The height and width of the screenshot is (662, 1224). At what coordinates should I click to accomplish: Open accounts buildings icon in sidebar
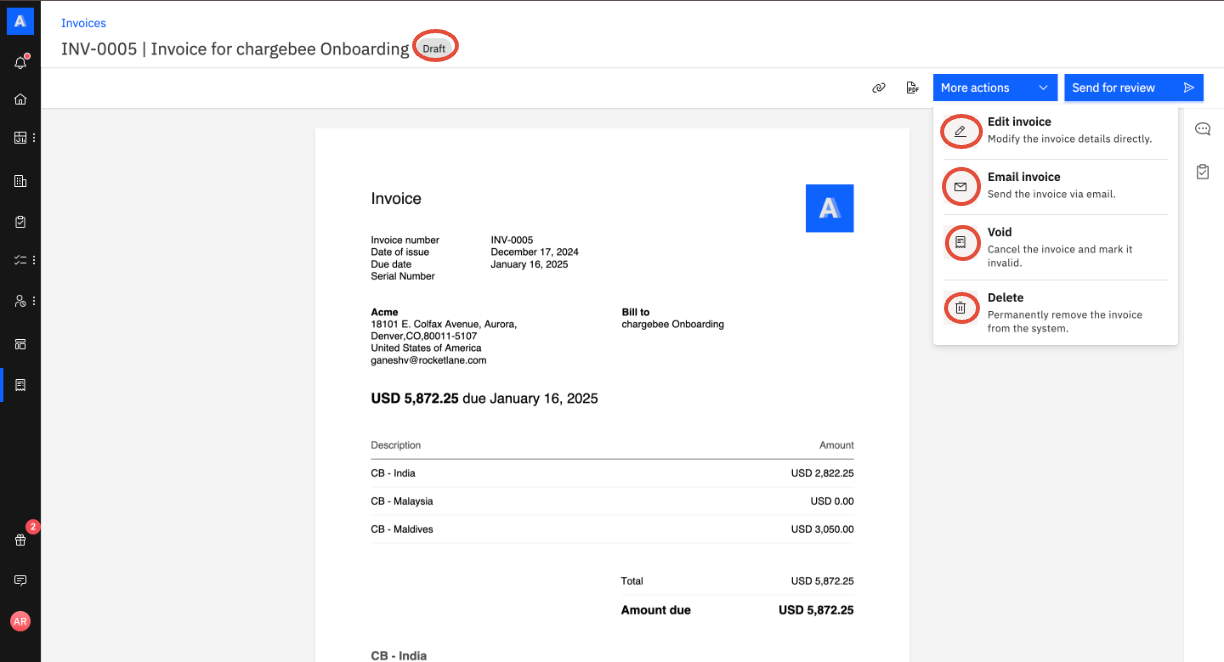point(20,181)
